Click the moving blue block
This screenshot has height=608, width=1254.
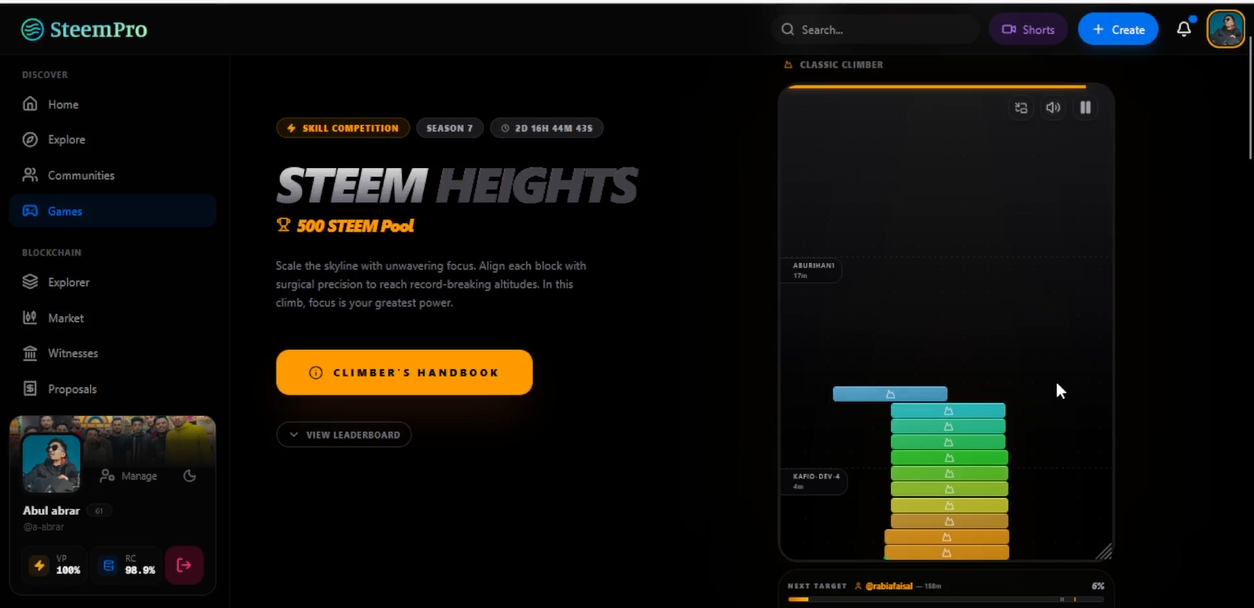[x=890, y=394]
